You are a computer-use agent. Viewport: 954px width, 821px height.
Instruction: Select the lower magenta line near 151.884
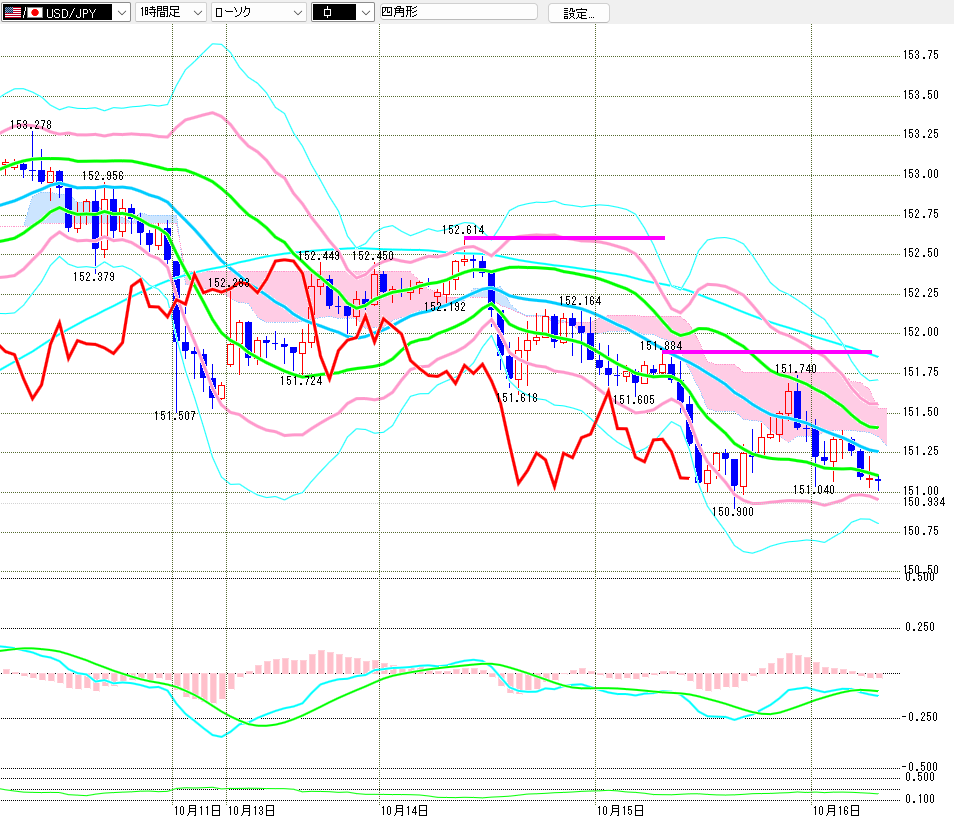point(768,352)
